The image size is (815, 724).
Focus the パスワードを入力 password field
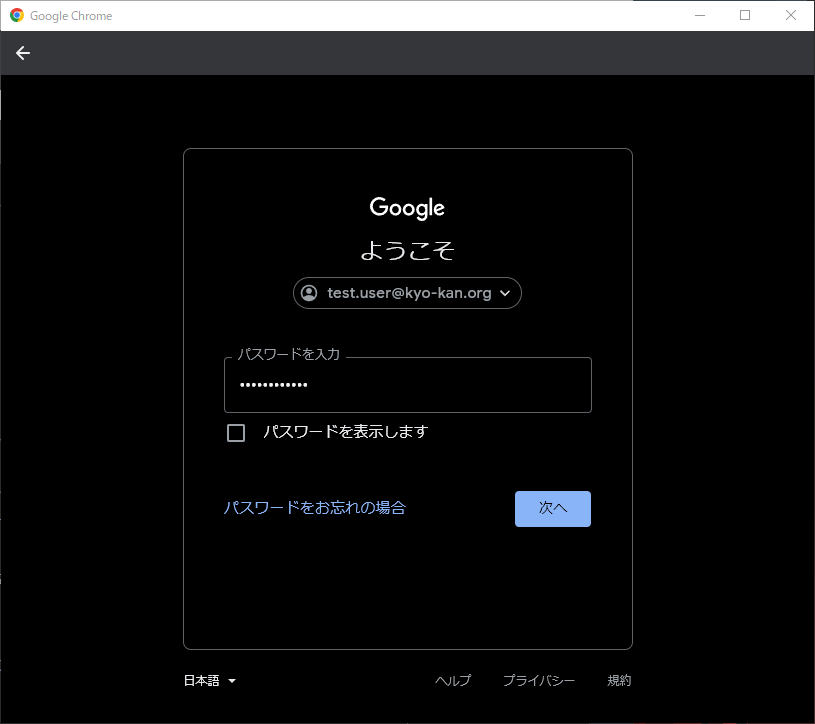pyautogui.click(x=408, y=385)
